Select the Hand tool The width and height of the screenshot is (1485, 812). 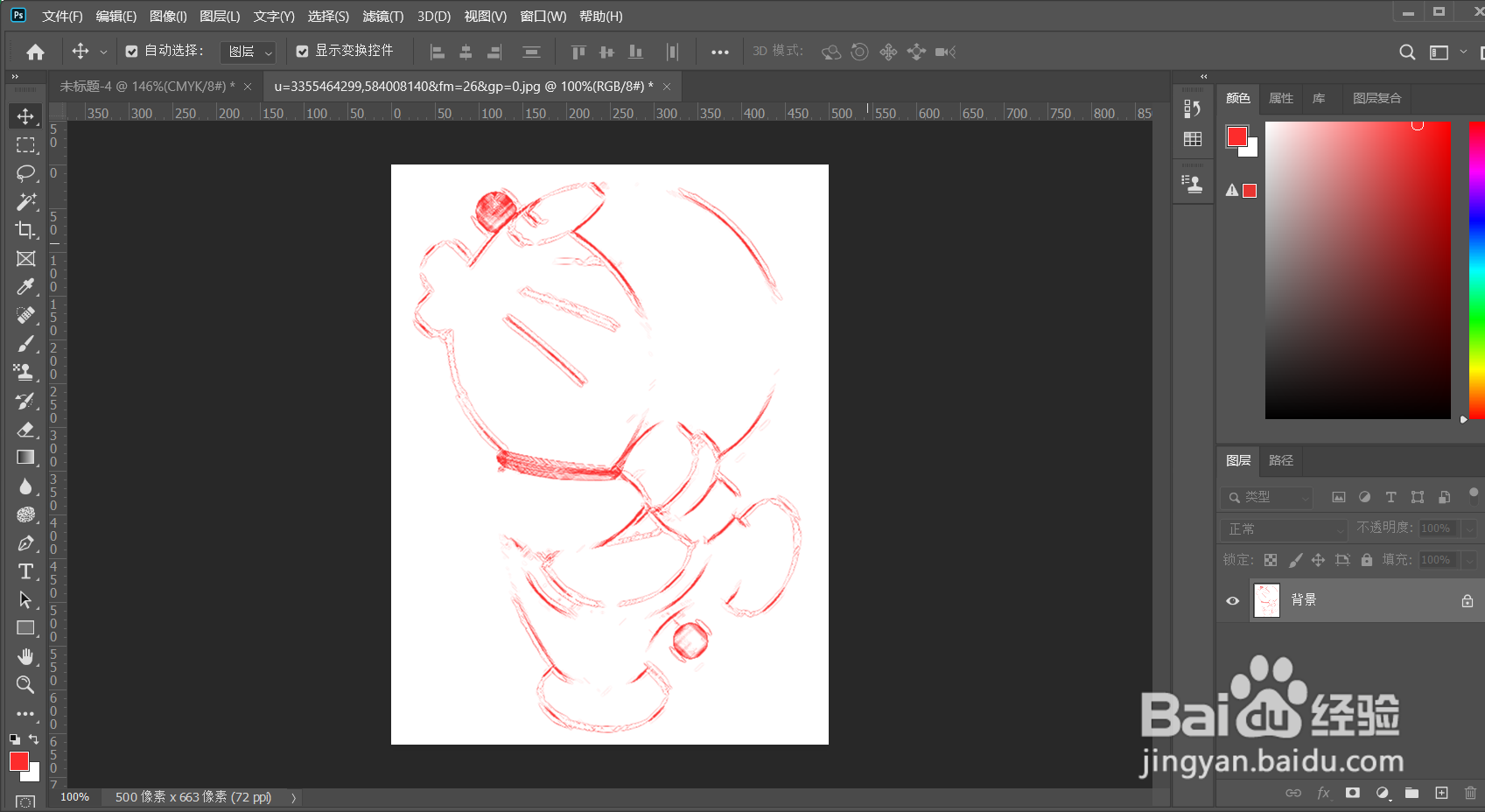(25, 656)
